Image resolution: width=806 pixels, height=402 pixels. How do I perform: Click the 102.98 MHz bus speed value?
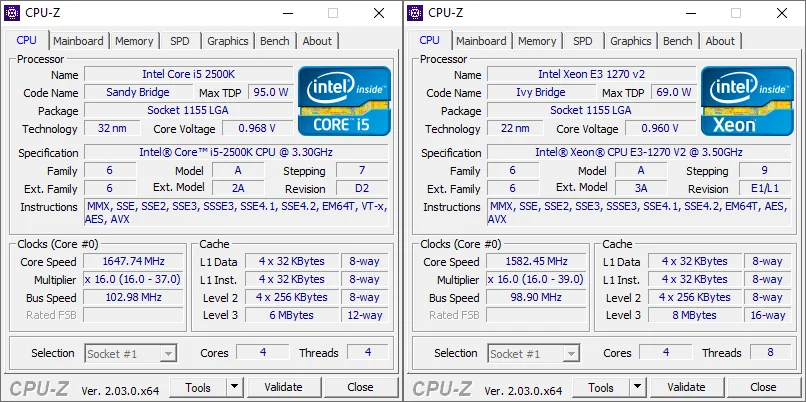point(133,298)
